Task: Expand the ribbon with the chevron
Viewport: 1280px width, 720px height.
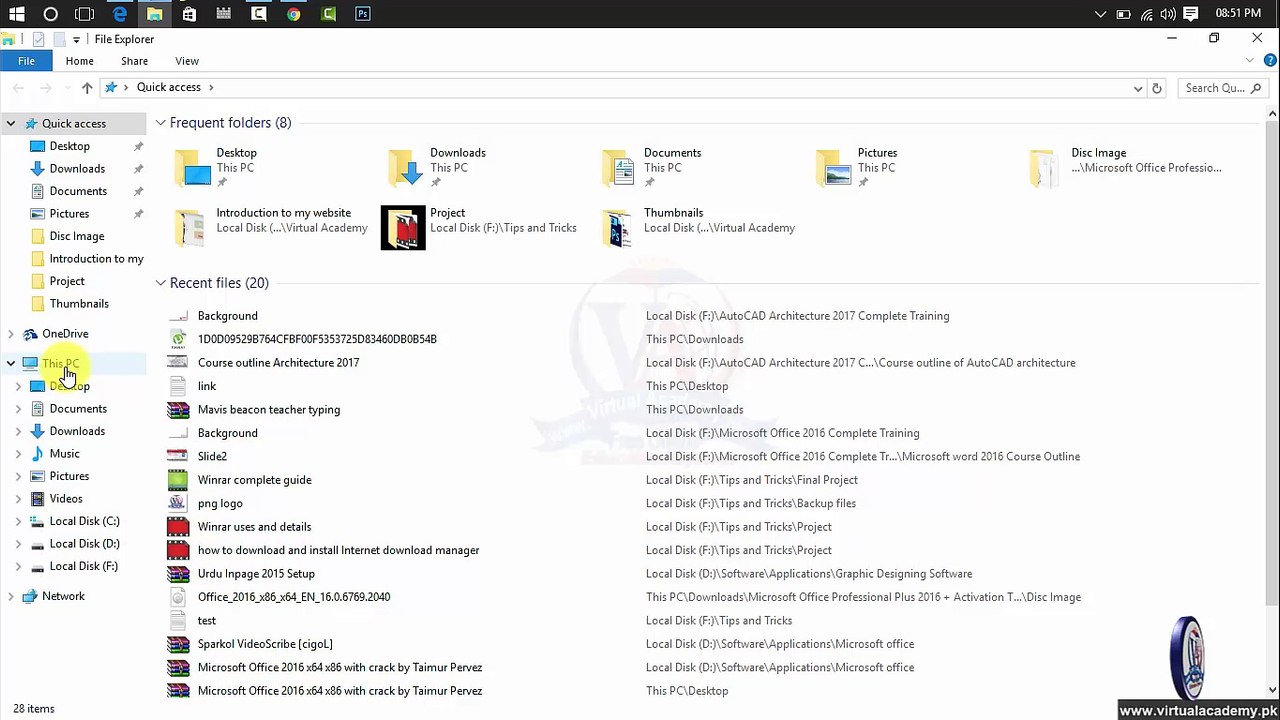Action: (x=1250, y=61)
